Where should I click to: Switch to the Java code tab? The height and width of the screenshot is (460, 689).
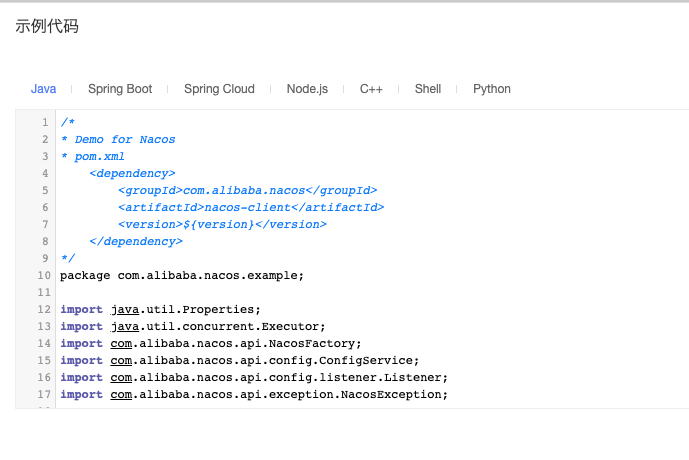[43, 89]
